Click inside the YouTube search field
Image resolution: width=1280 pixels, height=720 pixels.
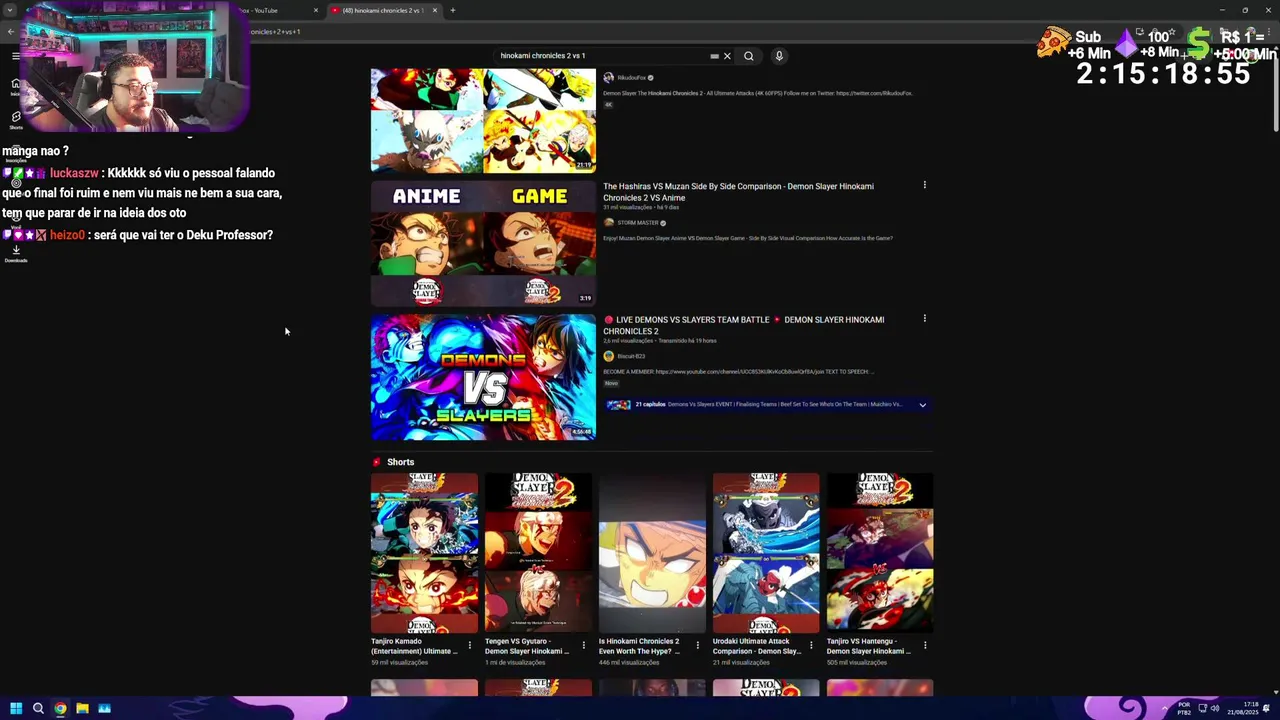pos(600,56)
